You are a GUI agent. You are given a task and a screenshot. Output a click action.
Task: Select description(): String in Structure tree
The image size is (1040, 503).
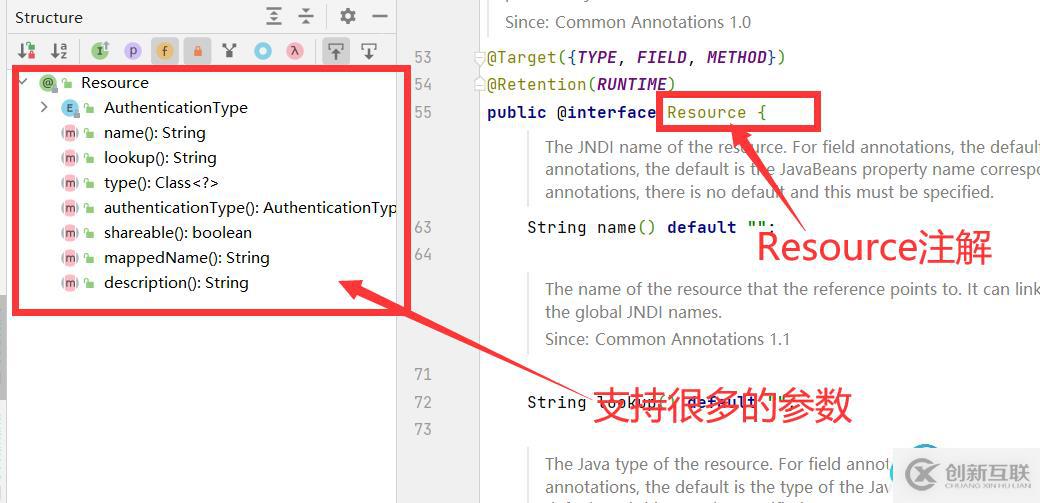pos(176,283)
